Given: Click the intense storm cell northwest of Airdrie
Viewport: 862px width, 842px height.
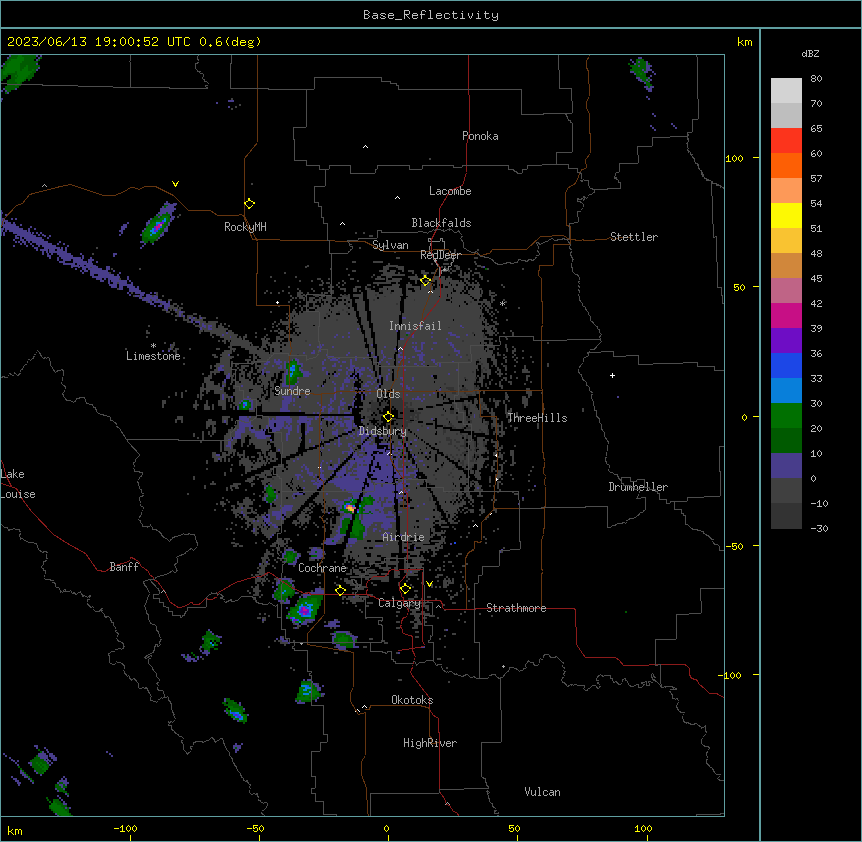Looking at the screenshot, I should [351, 508].
